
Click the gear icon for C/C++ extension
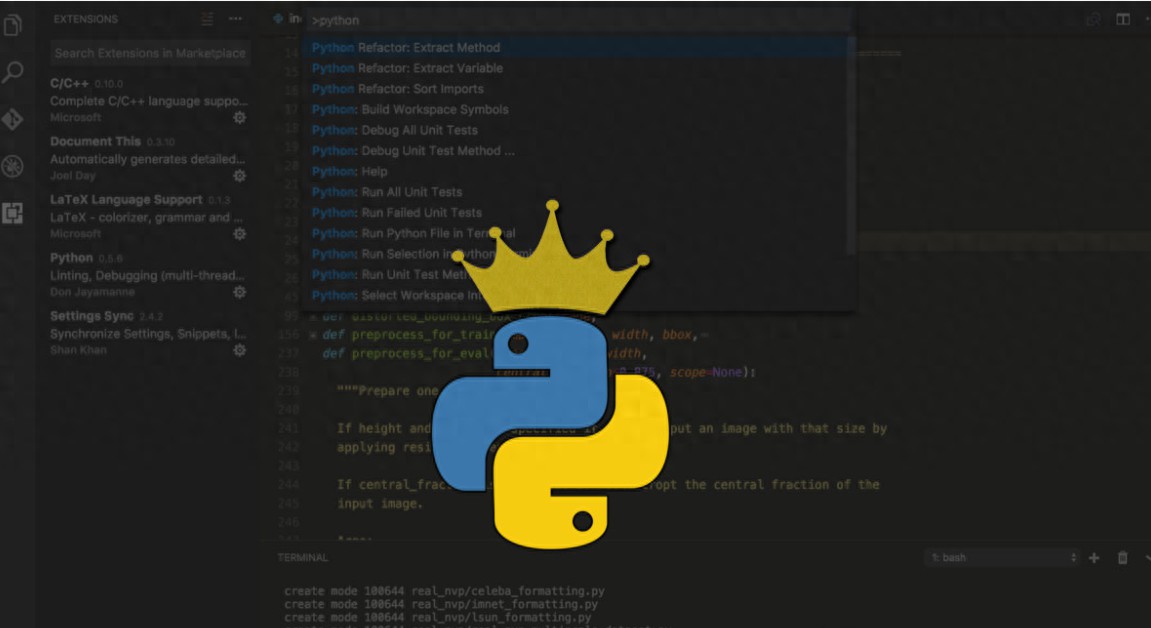(239, 117)
